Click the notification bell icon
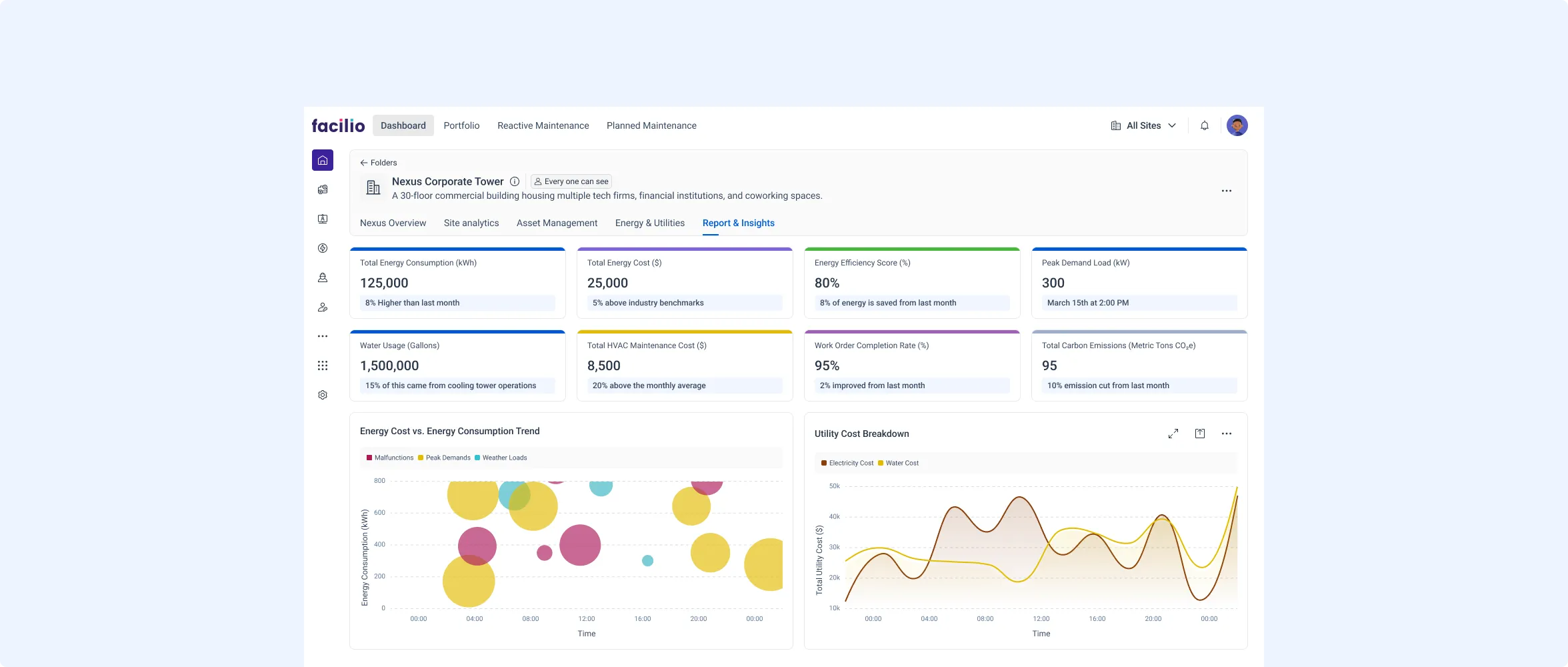 [x=1204, y=125]
